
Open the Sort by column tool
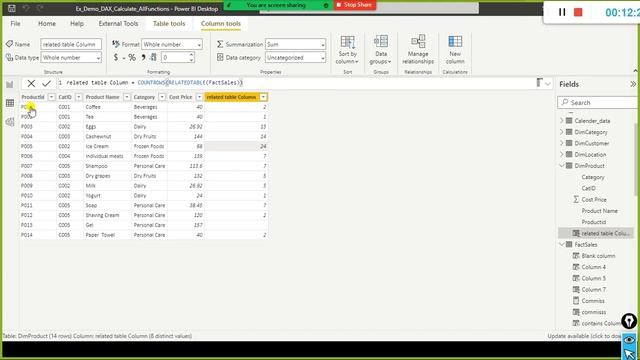(x=347, y=50)
